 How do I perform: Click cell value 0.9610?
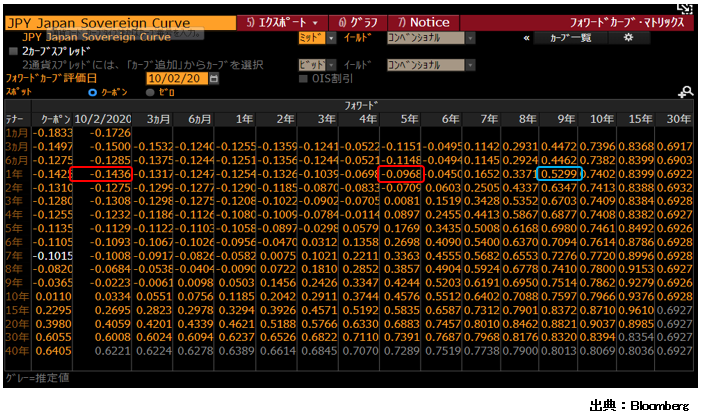tap(636, 310)
